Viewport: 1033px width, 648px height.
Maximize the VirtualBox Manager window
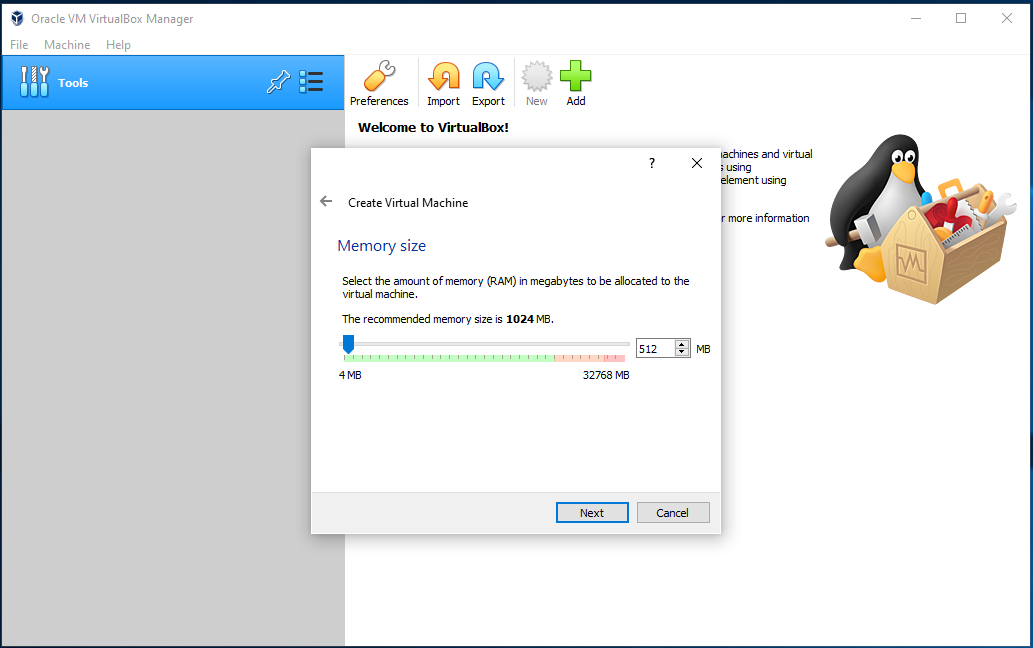pyautogui.click(x=961, y=18)
